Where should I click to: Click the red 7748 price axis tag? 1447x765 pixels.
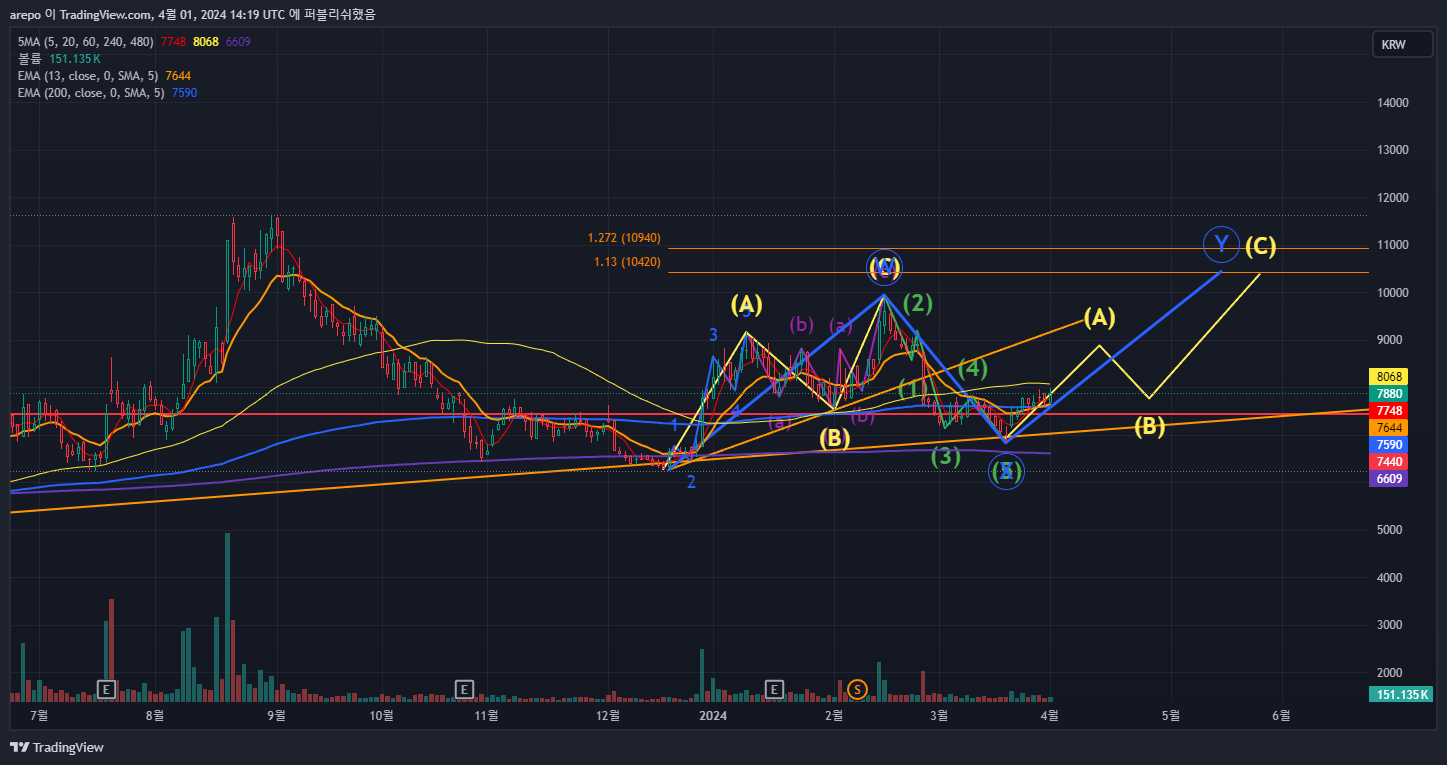pyautogui.click(x=1389, y=411)
